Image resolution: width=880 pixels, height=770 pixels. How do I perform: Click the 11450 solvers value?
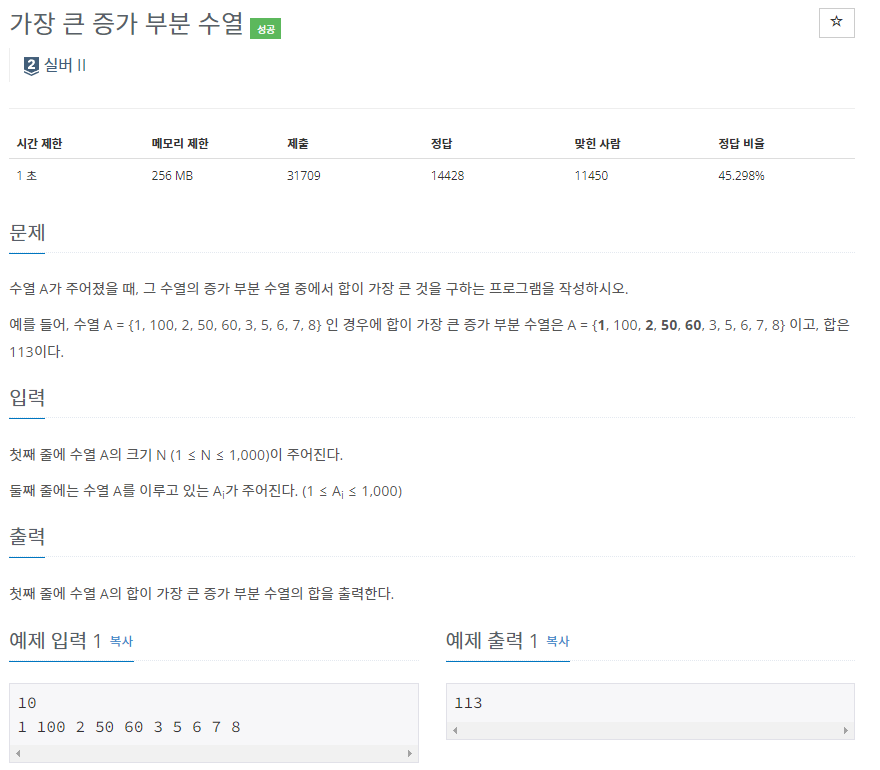tap(591, 176)
